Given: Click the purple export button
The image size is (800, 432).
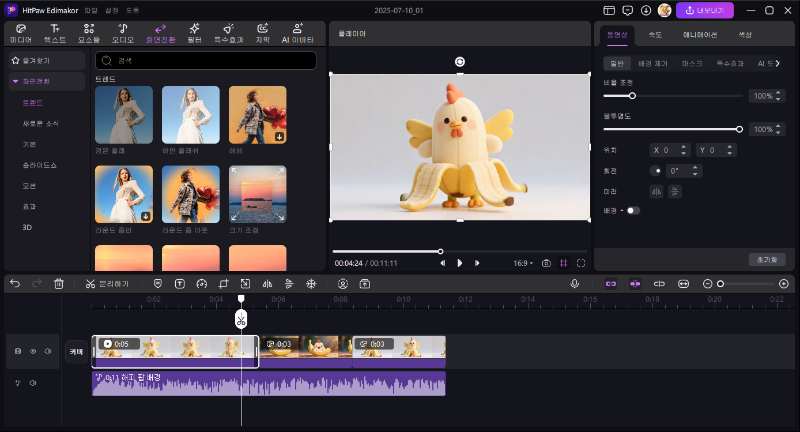Looking at the screenshot, I should point(705,10).
